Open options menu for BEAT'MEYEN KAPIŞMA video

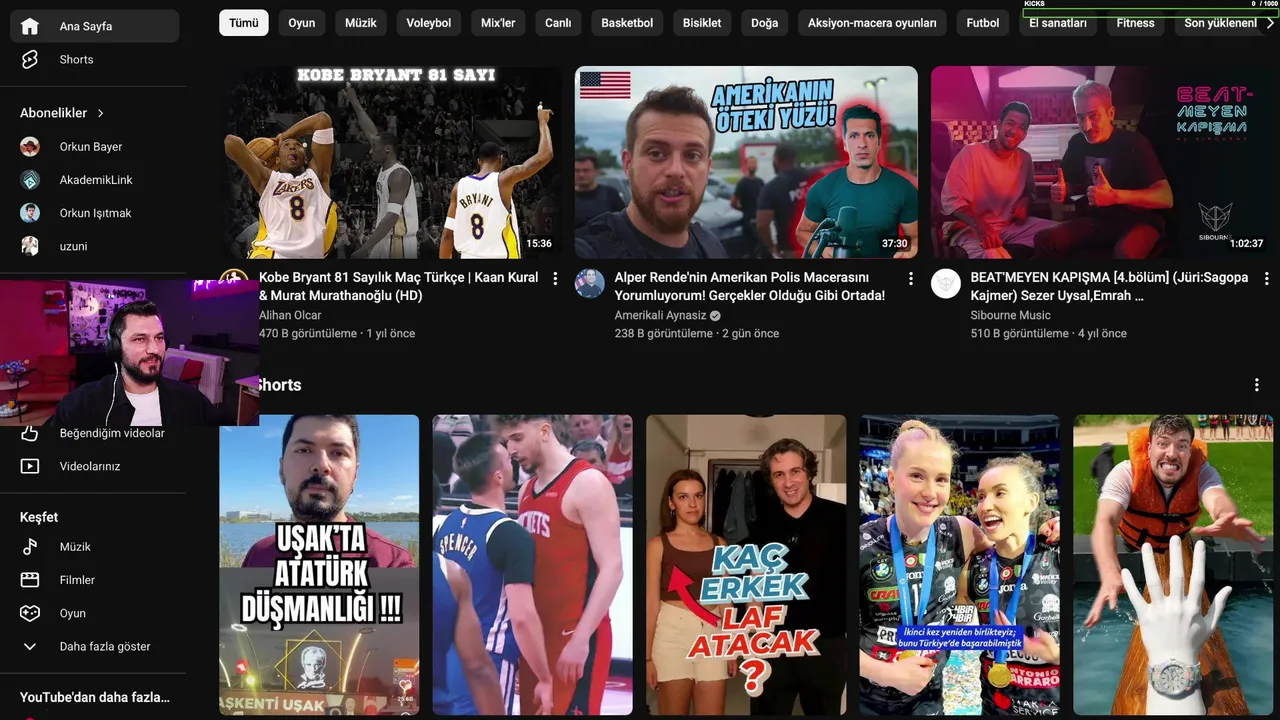1266,278
